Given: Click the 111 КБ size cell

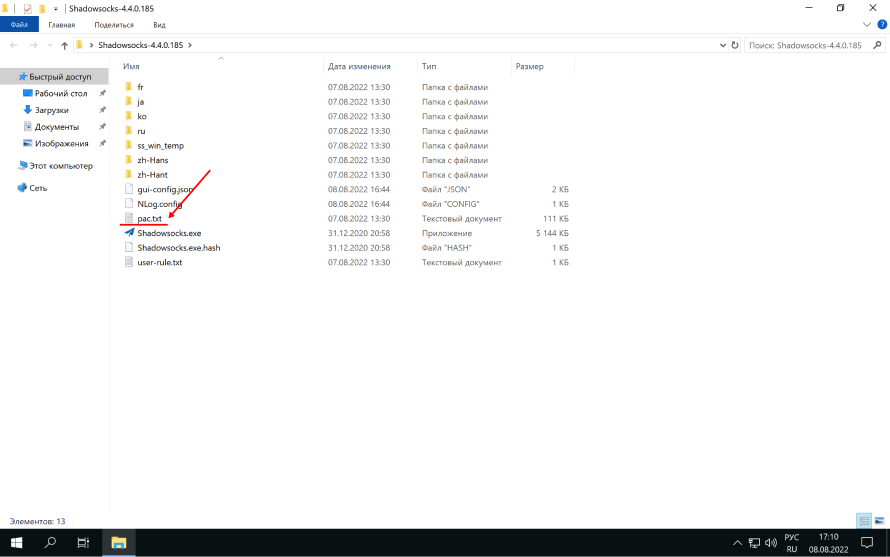Looking at the screenshot, I should coord(556,219).
